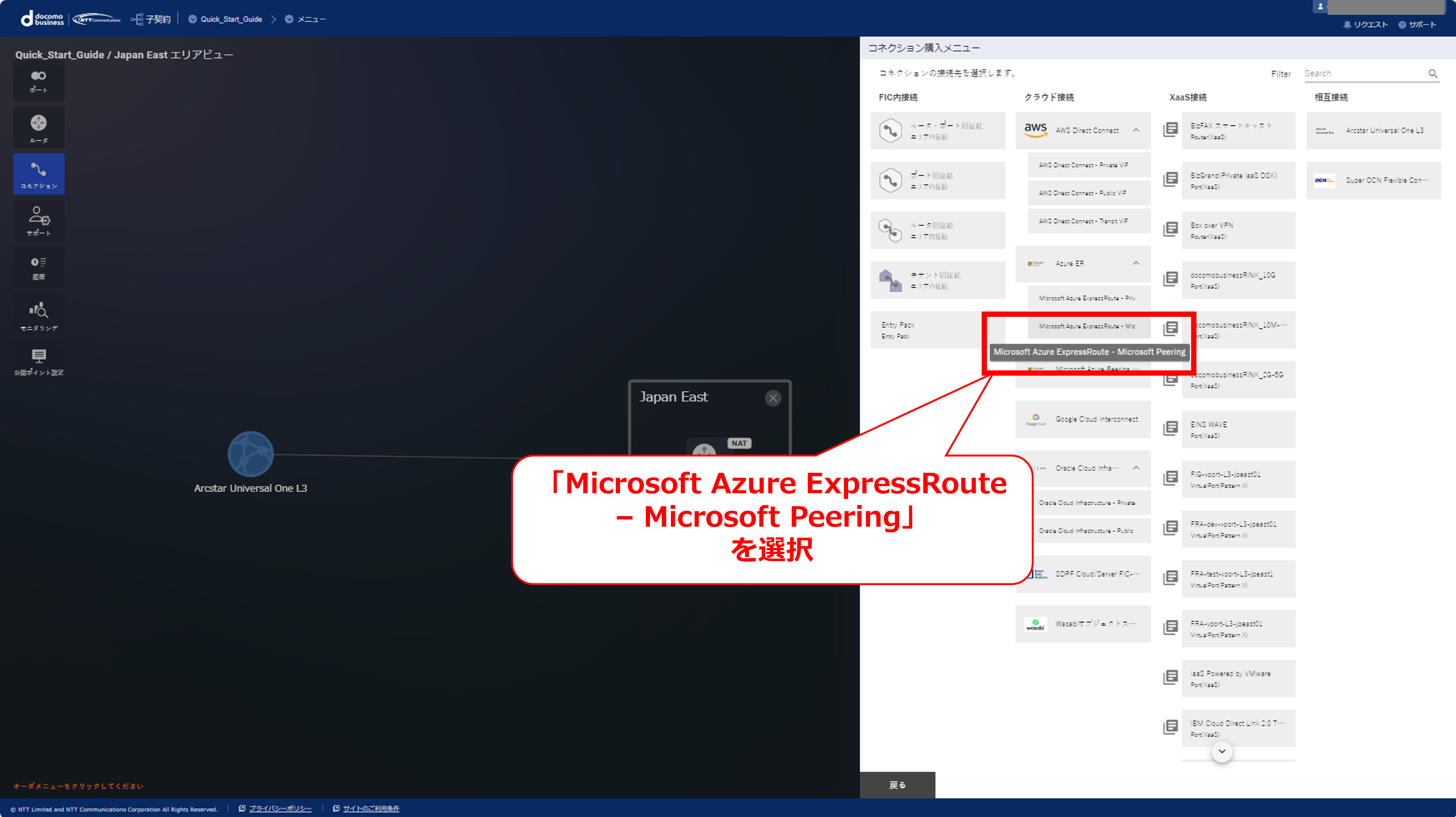Click the NAT badge in Japan East
Image resolution: width=1456 pixels, height=817 pixels.
coord(739,443)
